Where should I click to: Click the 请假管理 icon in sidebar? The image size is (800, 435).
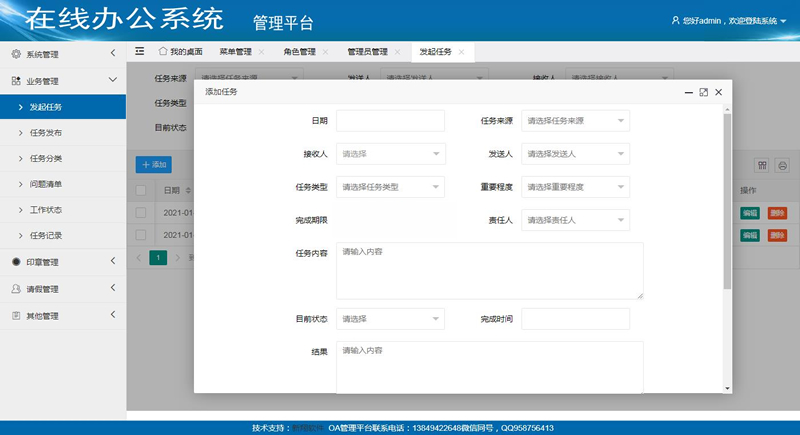pos(16,289)
